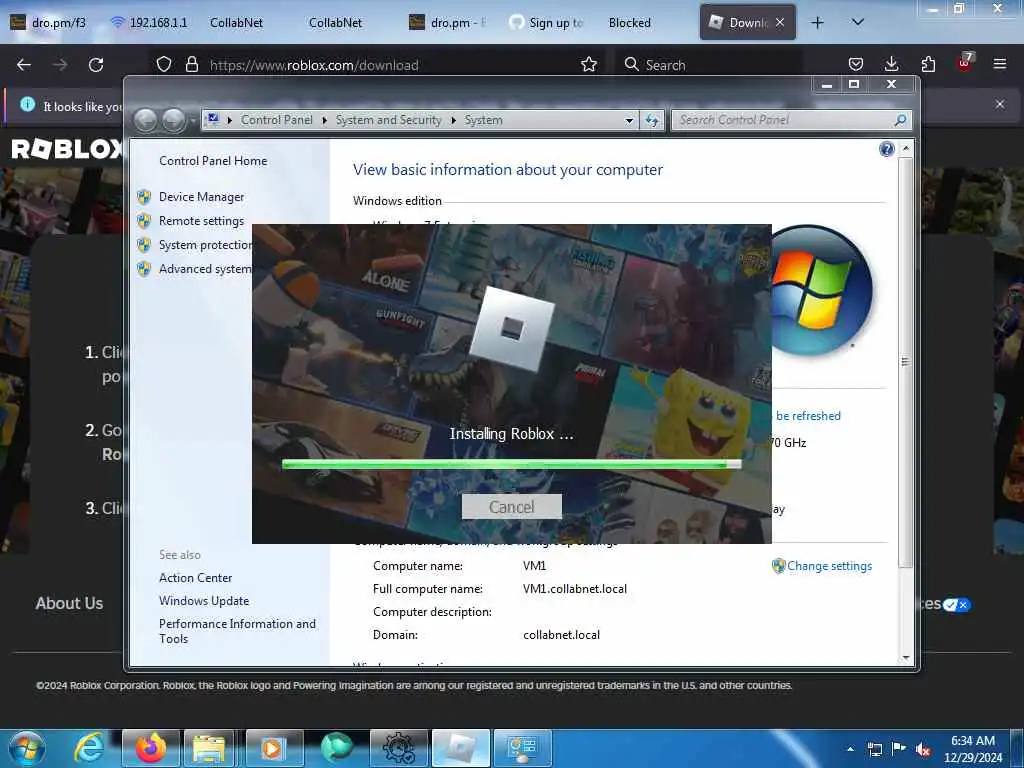The image size is (1024, 768).
Task: Open the Firefox hamburger menu
Action: click(x=1000, y=65)
